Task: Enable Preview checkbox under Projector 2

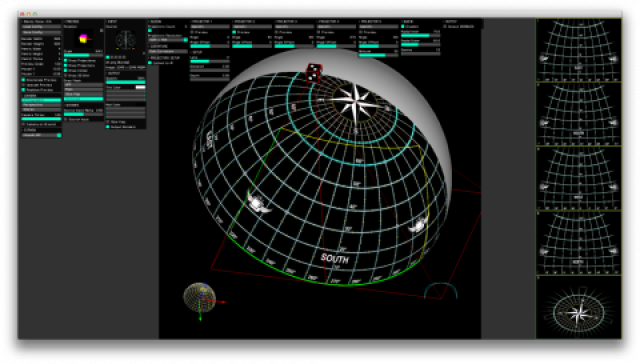Action: (234, 32)
